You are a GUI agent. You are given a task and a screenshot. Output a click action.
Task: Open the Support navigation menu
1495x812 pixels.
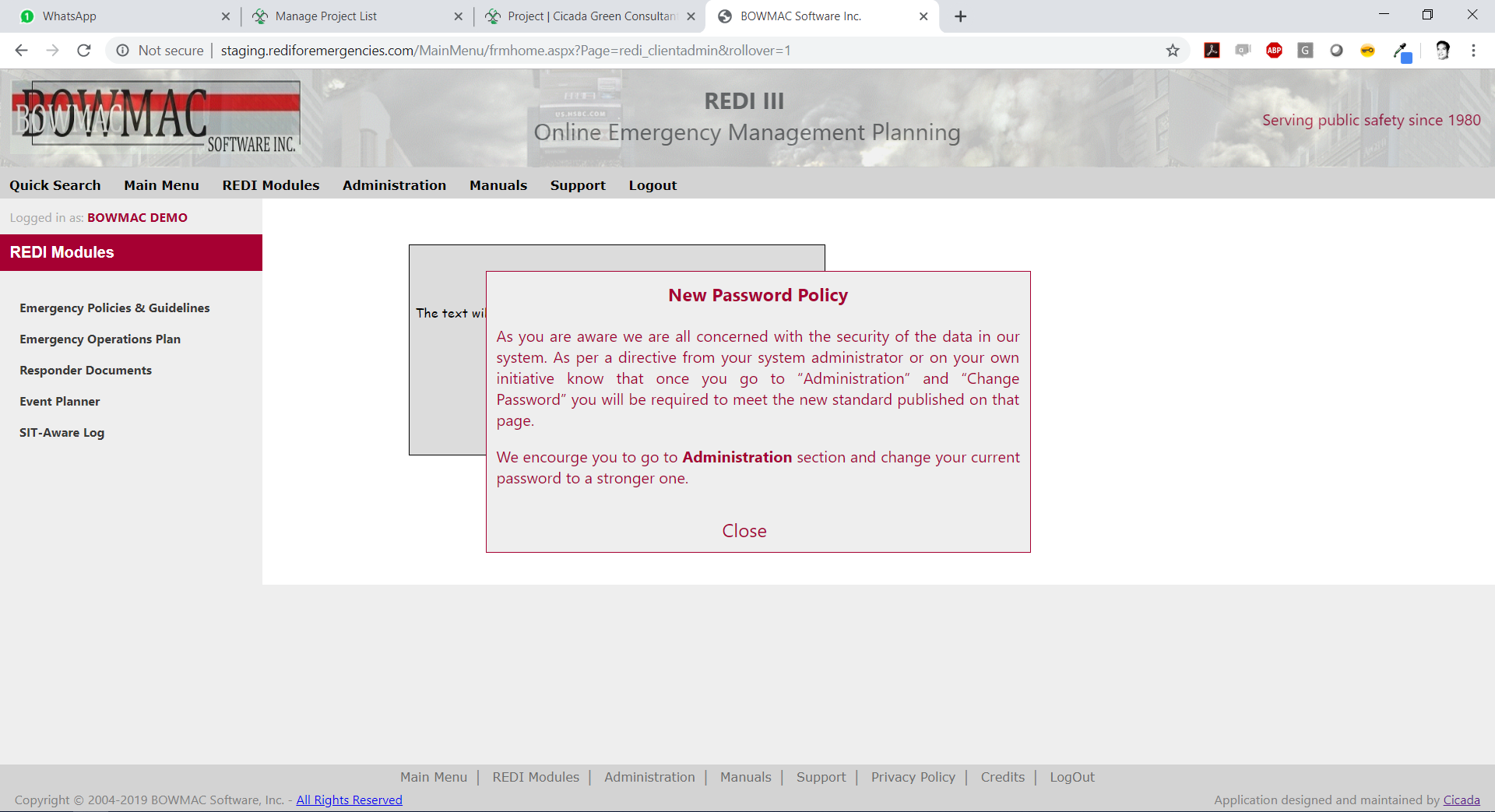coord(578,185)
